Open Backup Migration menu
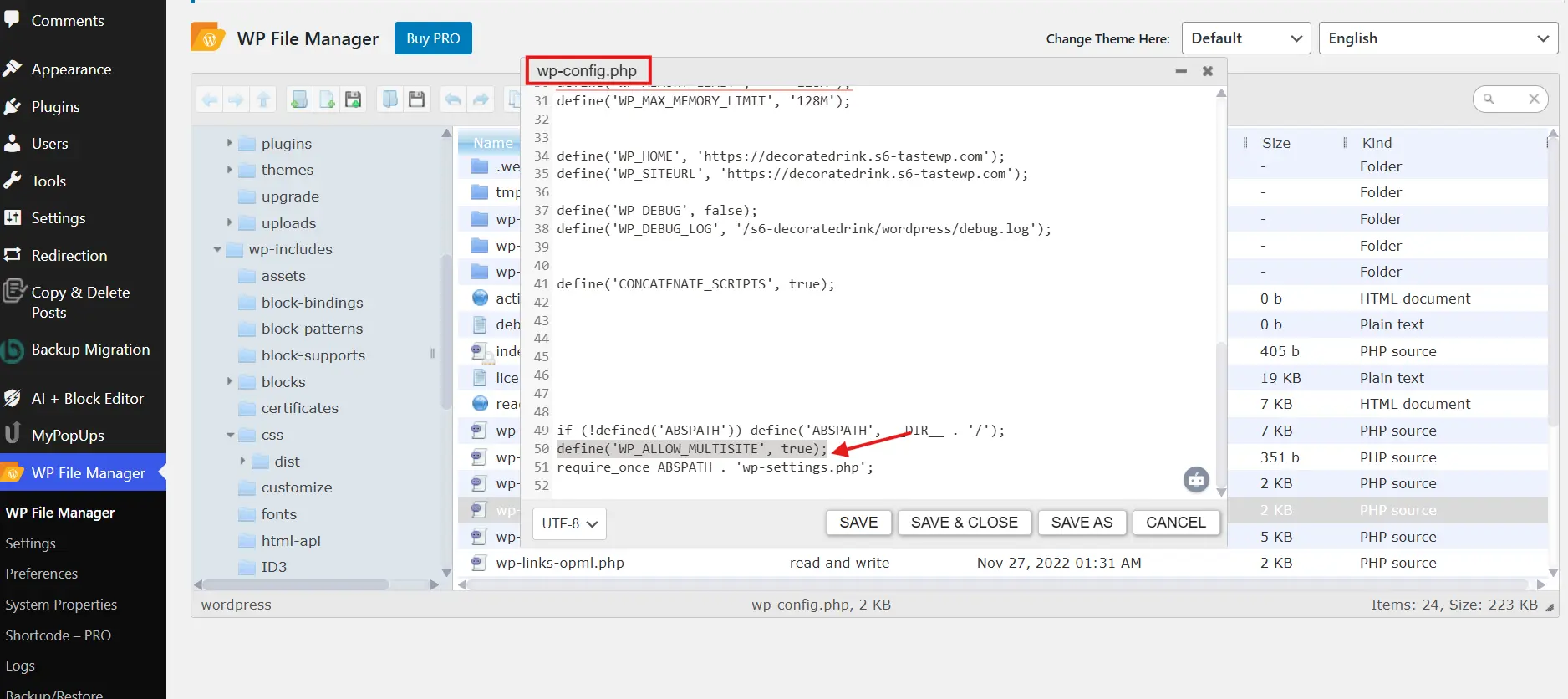 (x=90, y=349)
